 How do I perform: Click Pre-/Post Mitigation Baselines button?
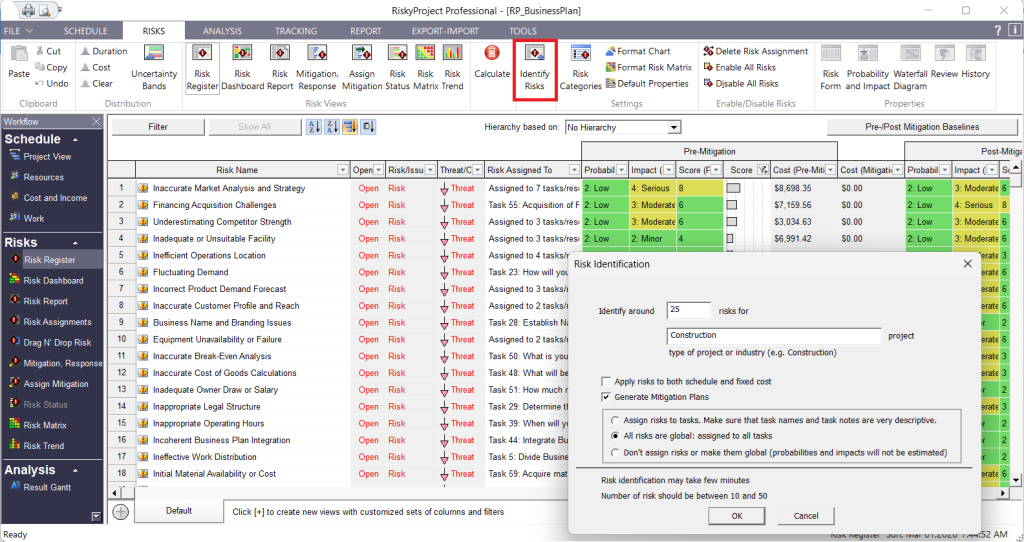[x=922, y=127]
